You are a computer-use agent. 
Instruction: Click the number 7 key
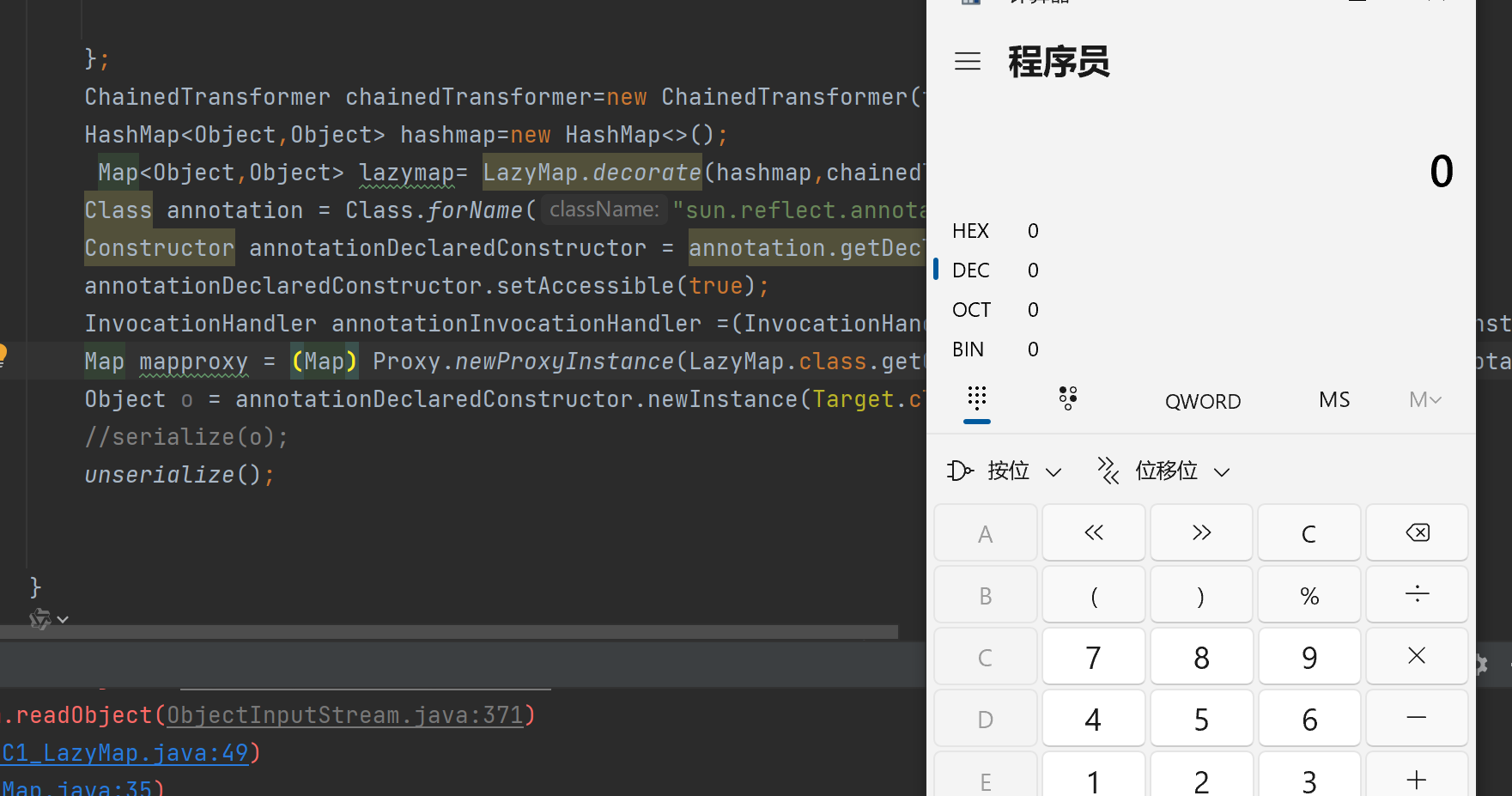click(1094, 657)
